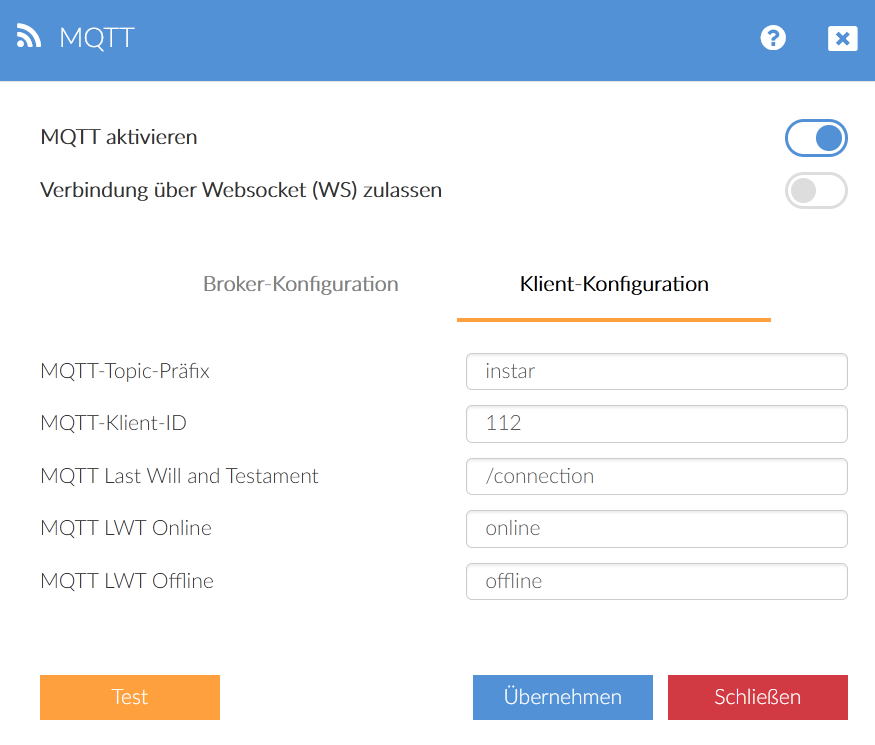This screenshot has width=875, height=745.
Task: Click the 'MQTT-Klient-ID' label text
Action: point(113,423)
